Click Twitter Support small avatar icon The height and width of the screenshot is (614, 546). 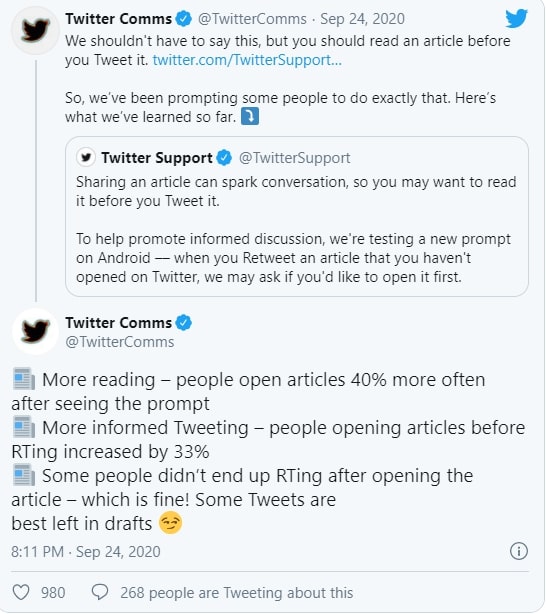86,157
